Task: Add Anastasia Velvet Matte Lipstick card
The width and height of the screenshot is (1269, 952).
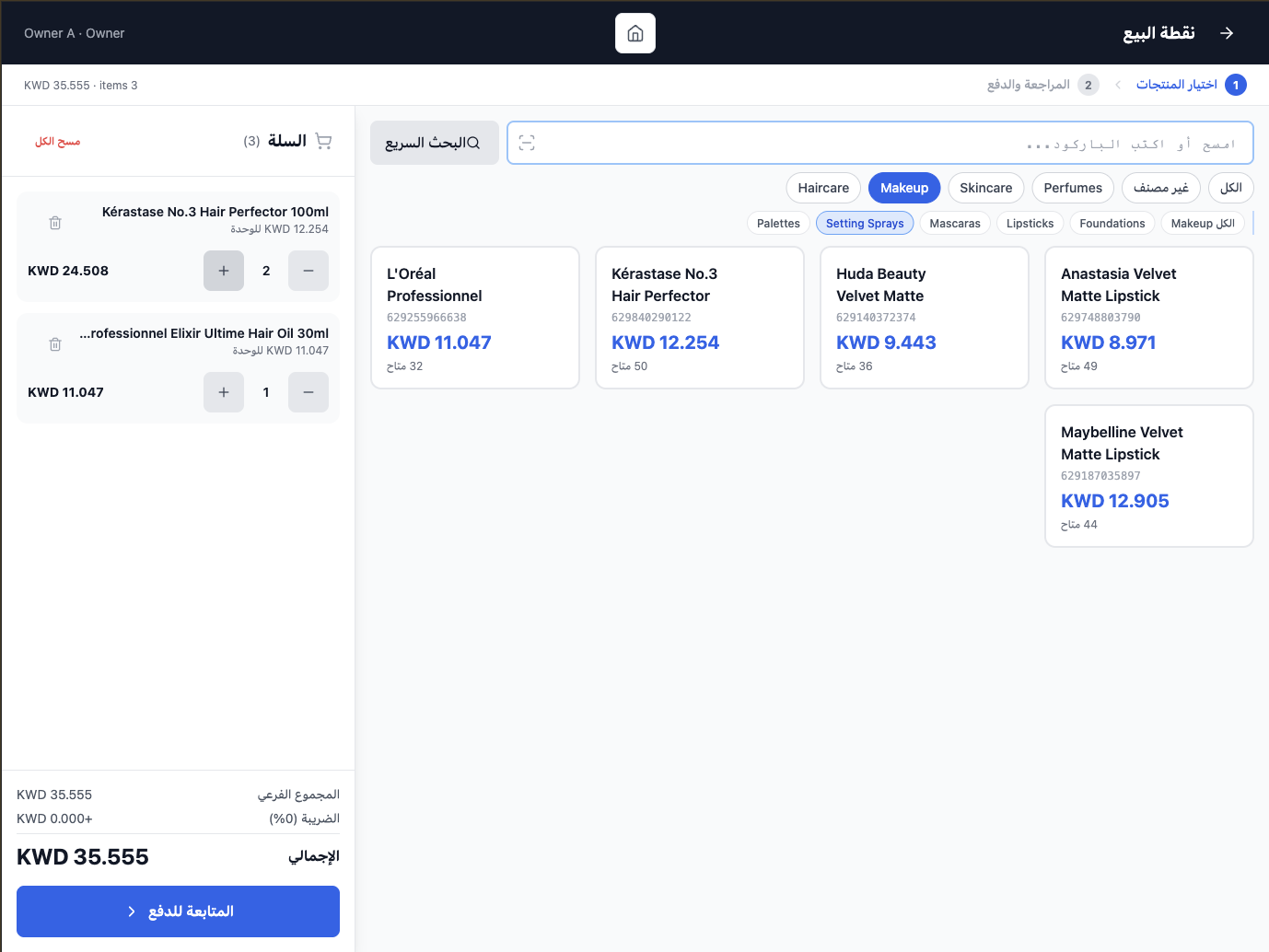Action: [x=1149, y=318]
